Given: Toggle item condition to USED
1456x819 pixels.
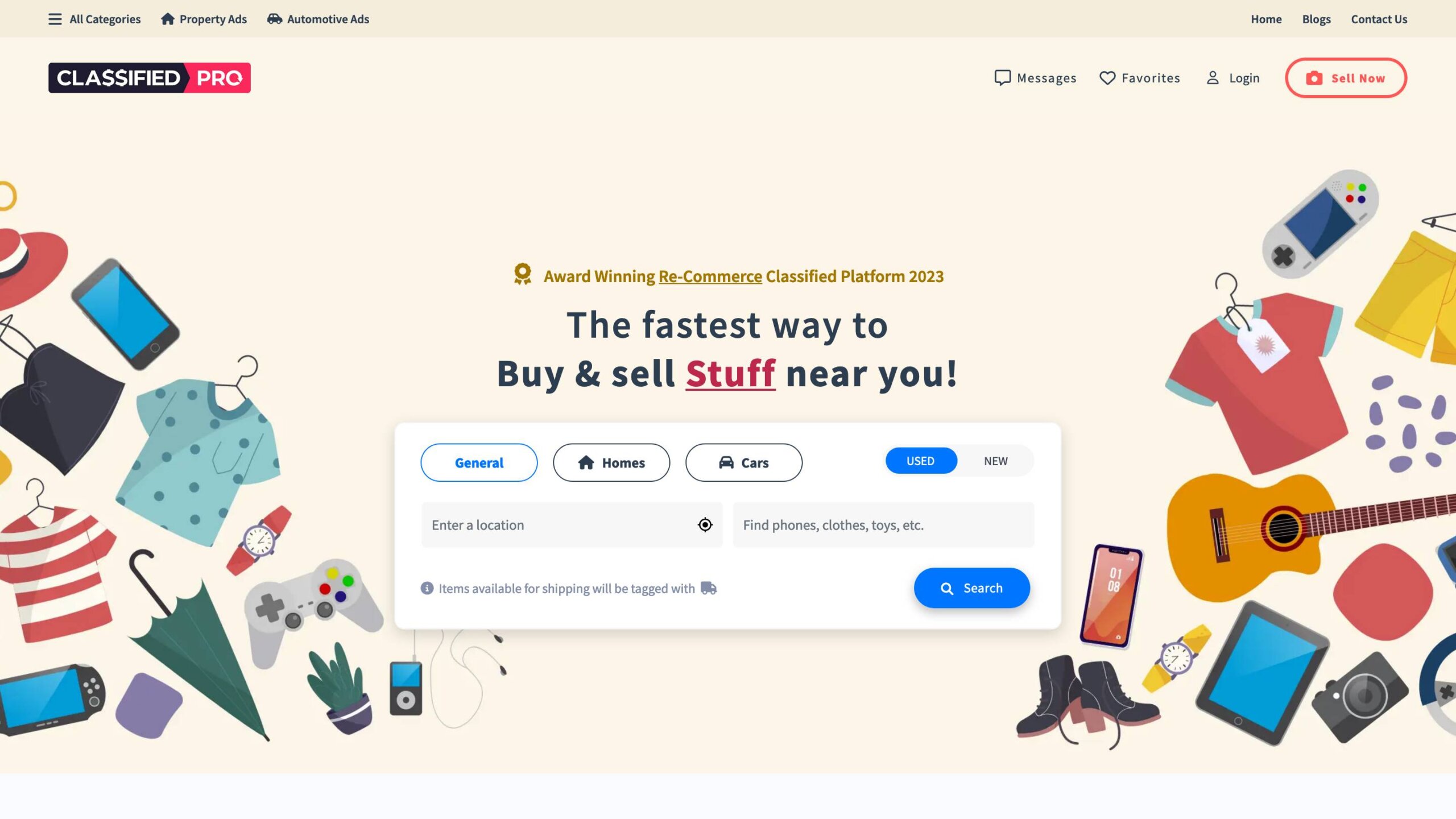Looking at the screenshot, I should click(921, 461).
